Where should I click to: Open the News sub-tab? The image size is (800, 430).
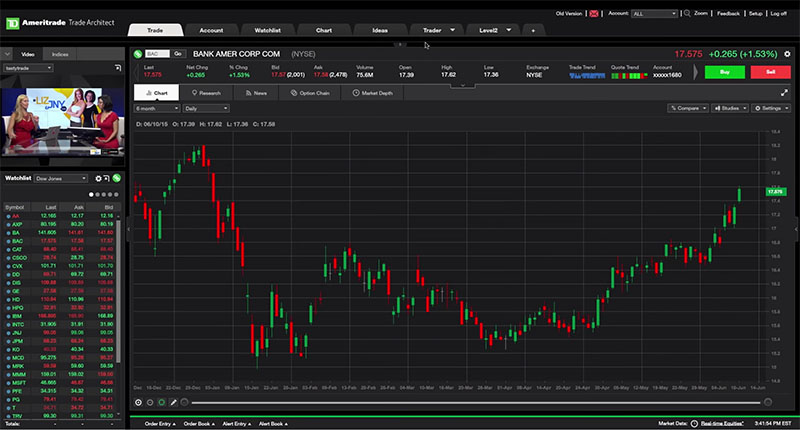point(256,93)
